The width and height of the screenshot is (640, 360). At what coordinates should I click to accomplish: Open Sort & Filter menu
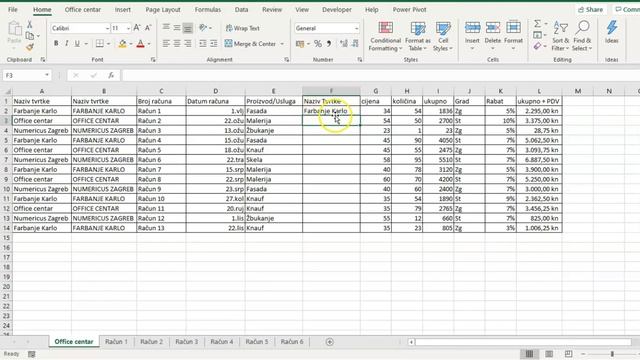pyautogui.click(x=560, y=36)
